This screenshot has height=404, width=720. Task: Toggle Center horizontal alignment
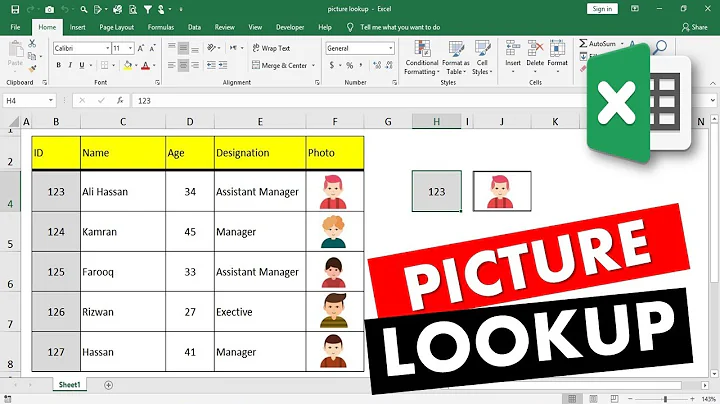(x=183, y=65)
